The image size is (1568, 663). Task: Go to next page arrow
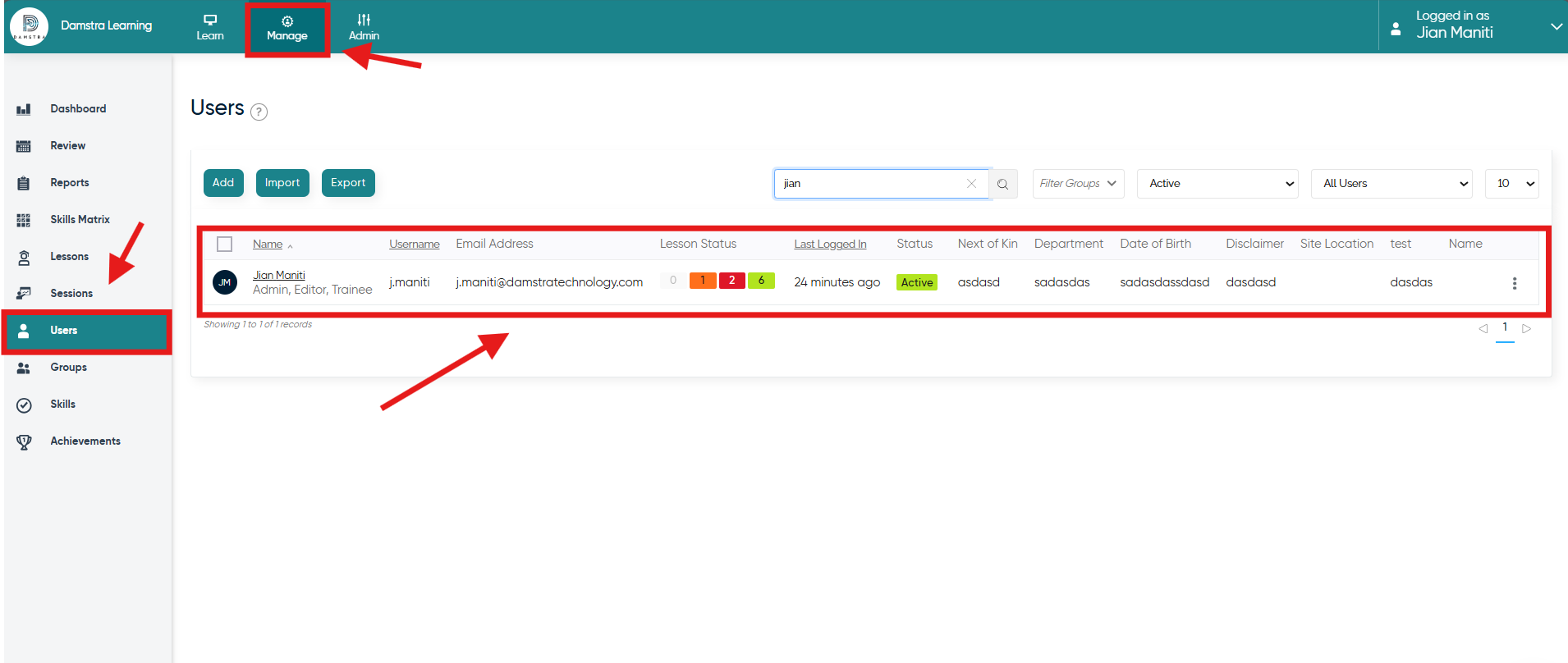(x=1527, y=328)
